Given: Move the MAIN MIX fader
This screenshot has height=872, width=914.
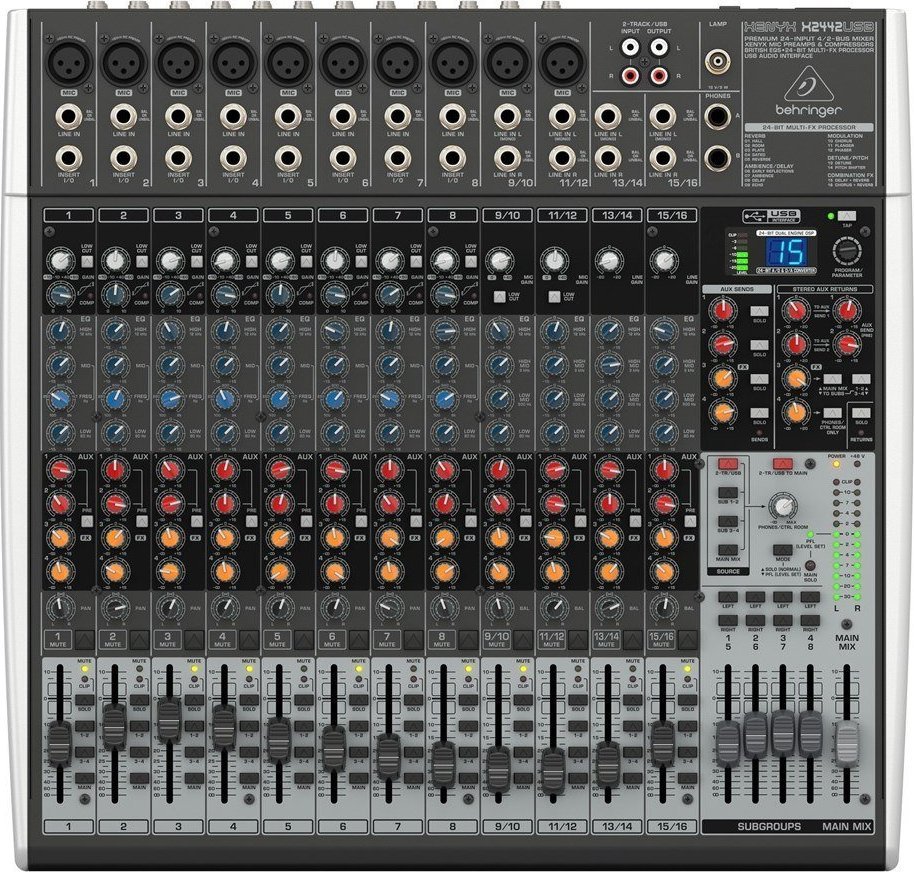Looking at the screenshot, I should tap(847, 745).
